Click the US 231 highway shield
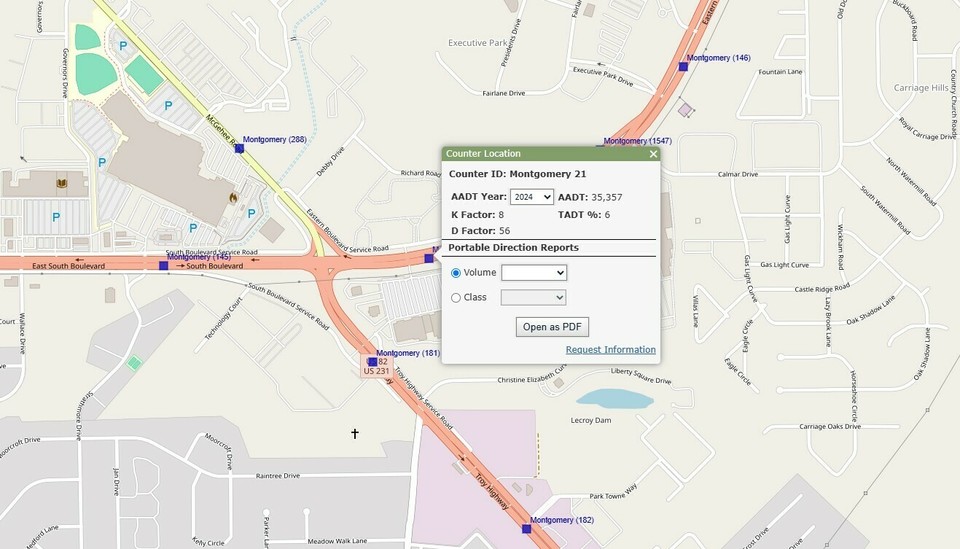 tap(375, 371)
